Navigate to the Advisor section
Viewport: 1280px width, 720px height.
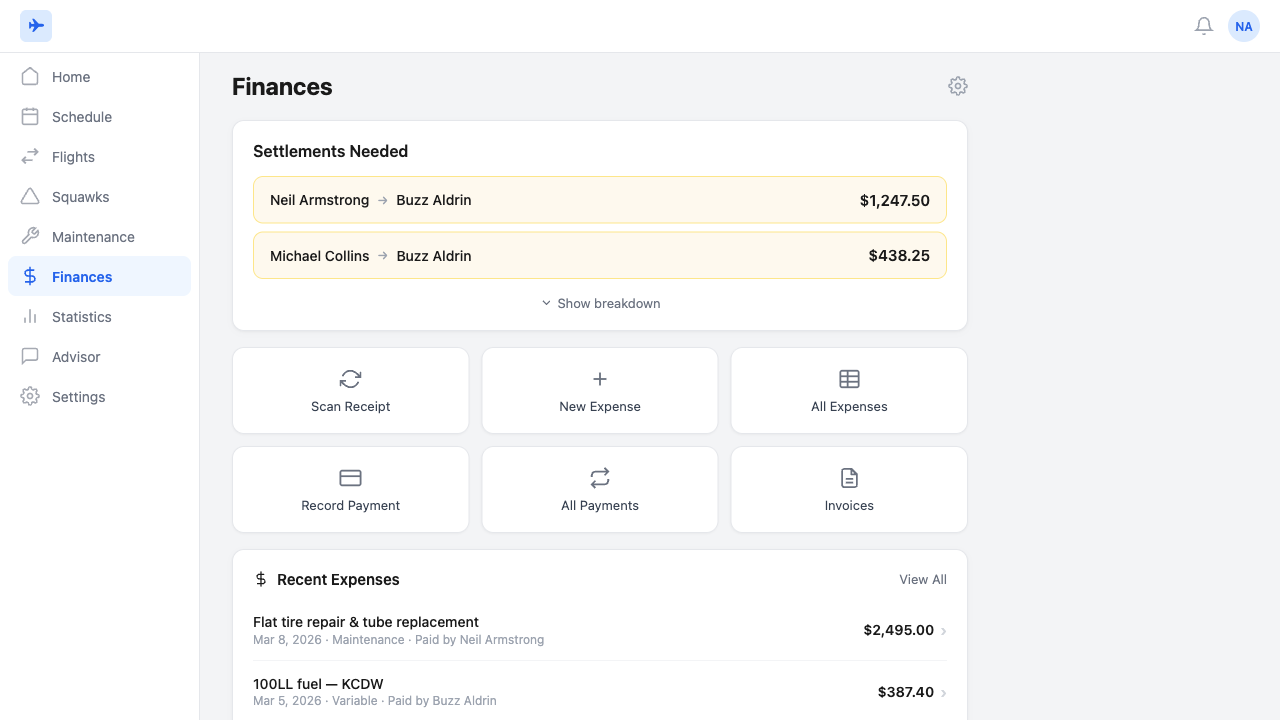pos(75,356)
